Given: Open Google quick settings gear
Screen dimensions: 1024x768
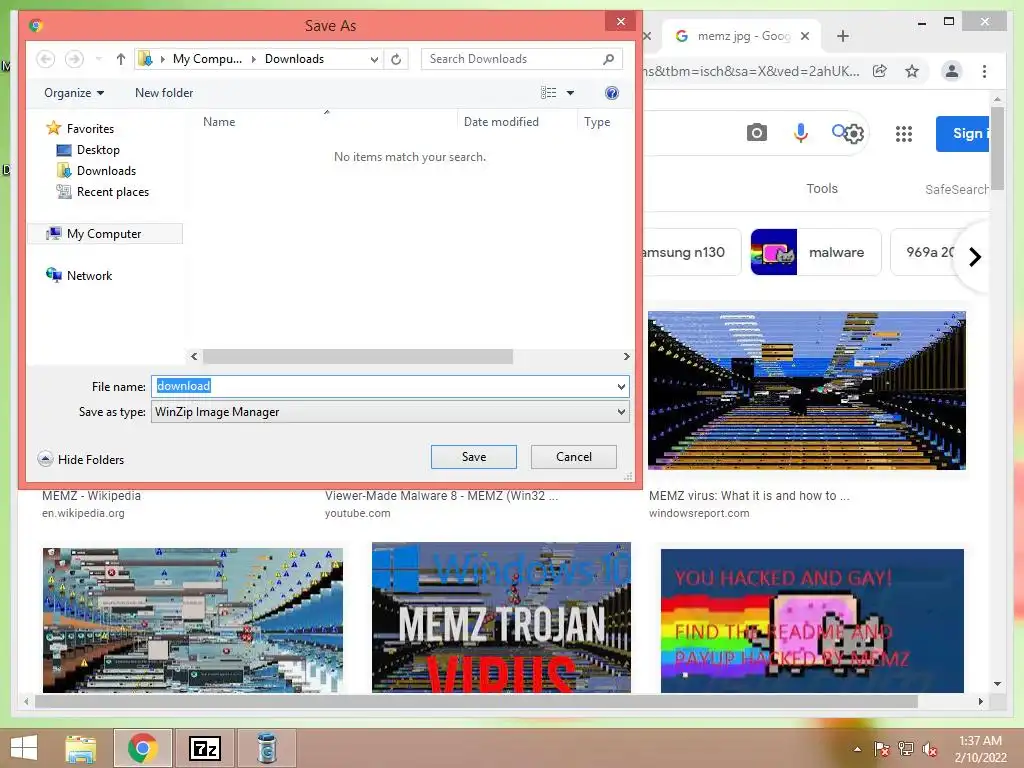Looking at the screenshot, I should coord(854,134).
